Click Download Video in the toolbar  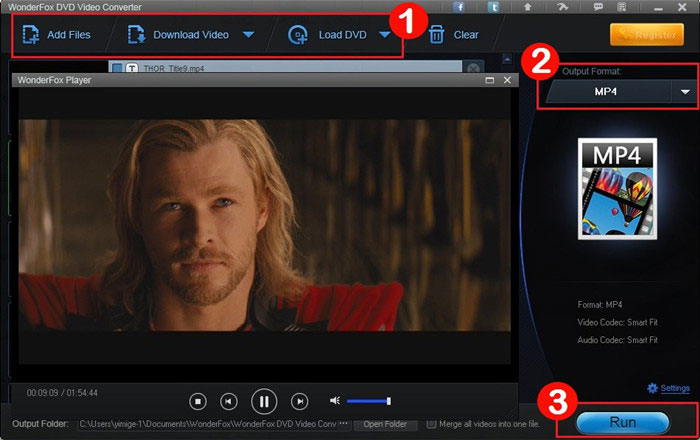pyautogui.click(x=179, y=35)
